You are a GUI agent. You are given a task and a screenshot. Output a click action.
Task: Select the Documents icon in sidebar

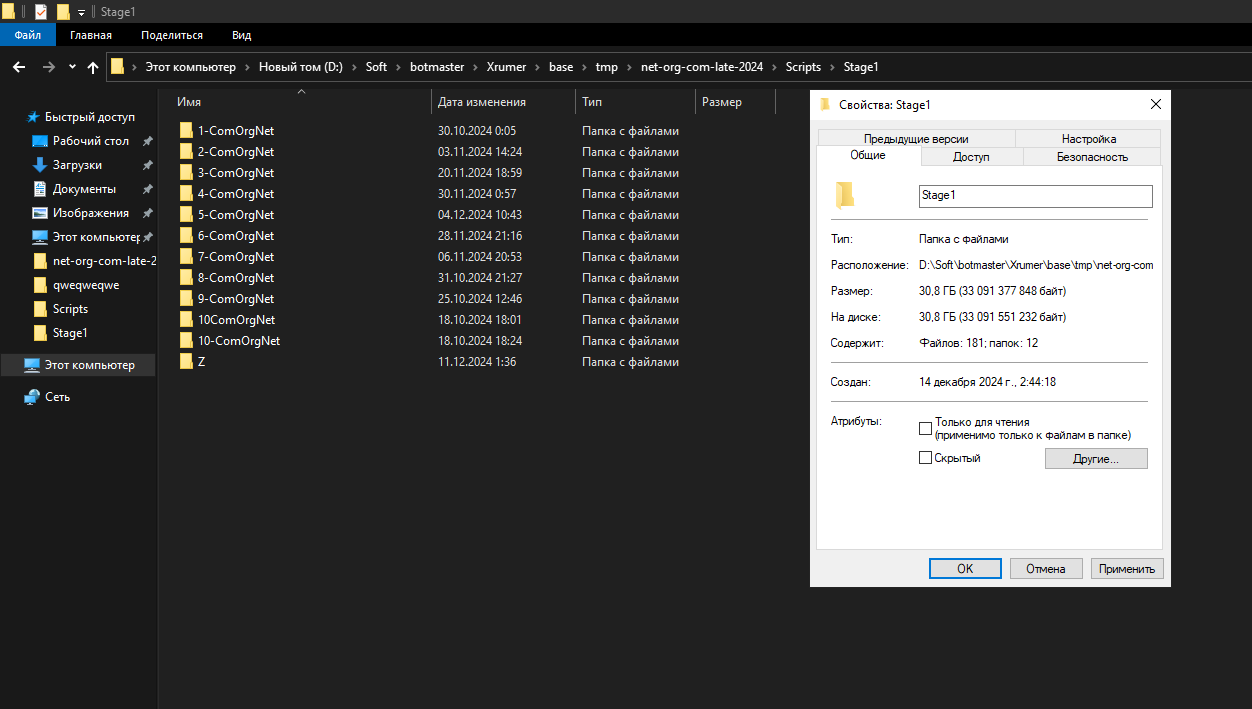(40, 189)
